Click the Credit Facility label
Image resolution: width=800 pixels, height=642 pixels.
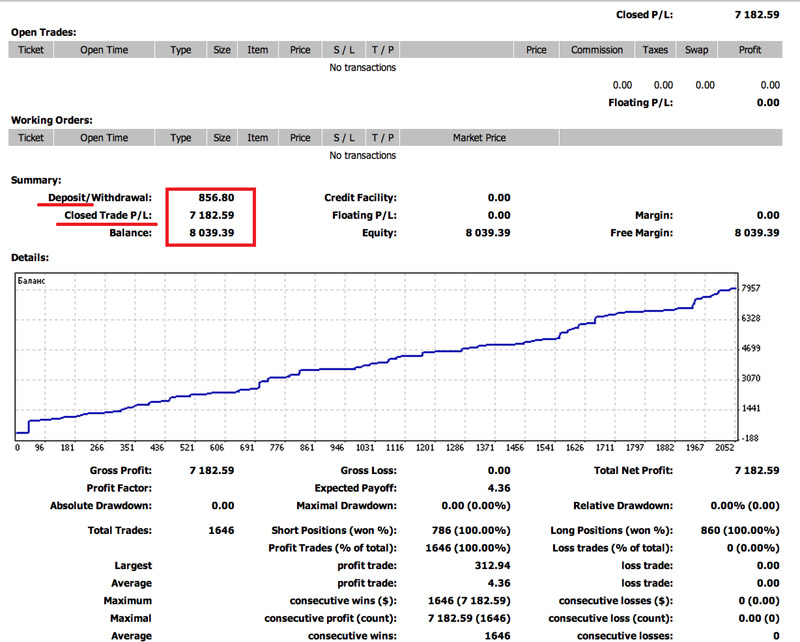pyautogui.click(x=360, y=198)
